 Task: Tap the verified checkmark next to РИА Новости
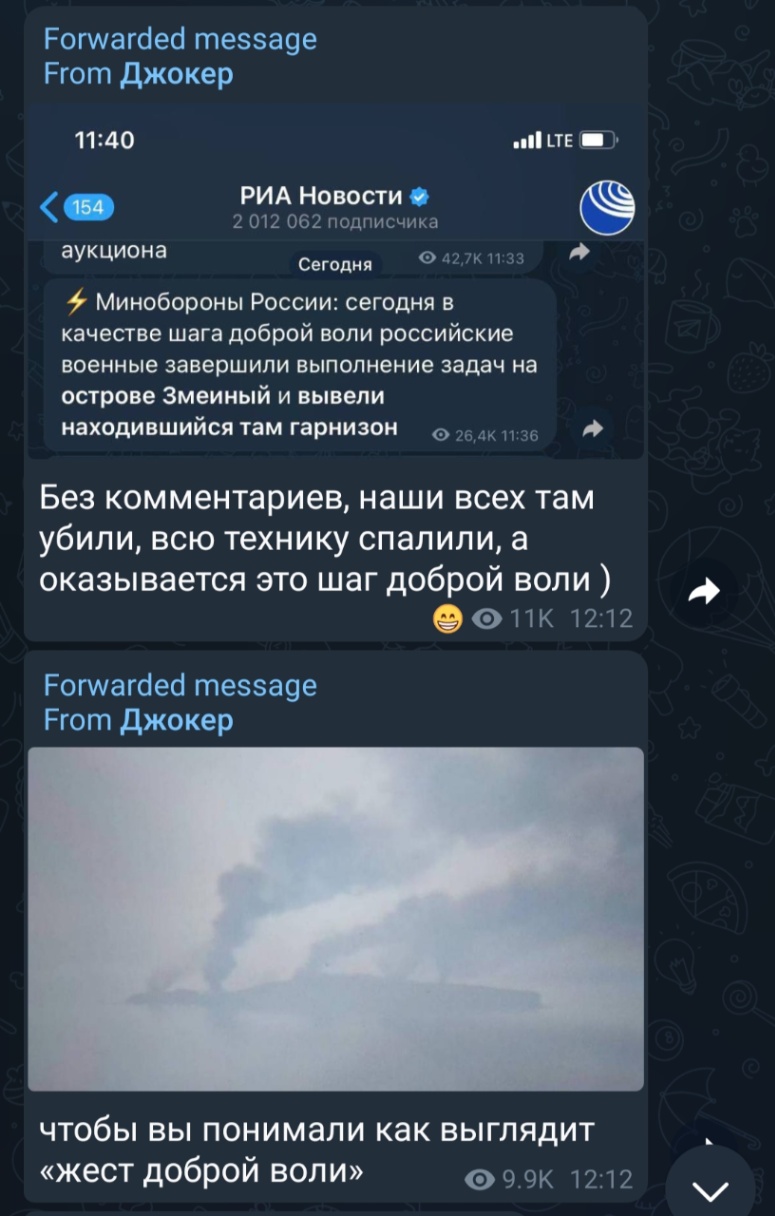[420, 195]
